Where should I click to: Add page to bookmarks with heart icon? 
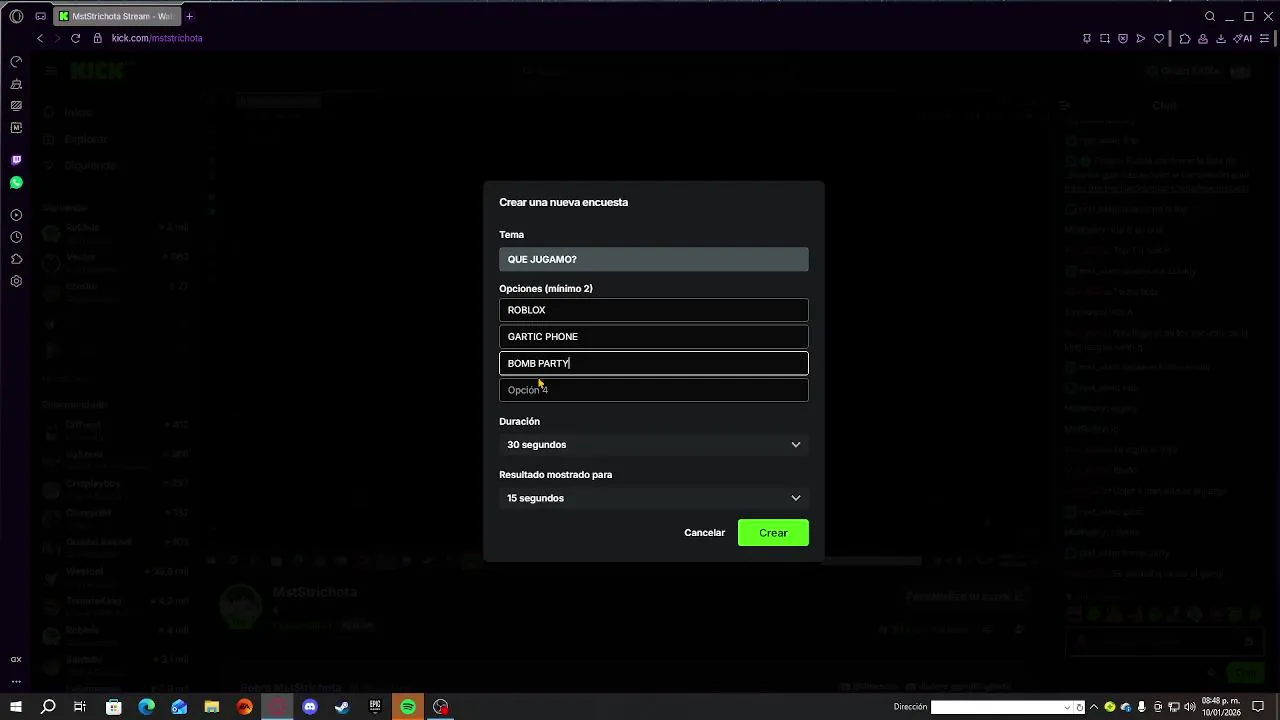pos(1159,38)
